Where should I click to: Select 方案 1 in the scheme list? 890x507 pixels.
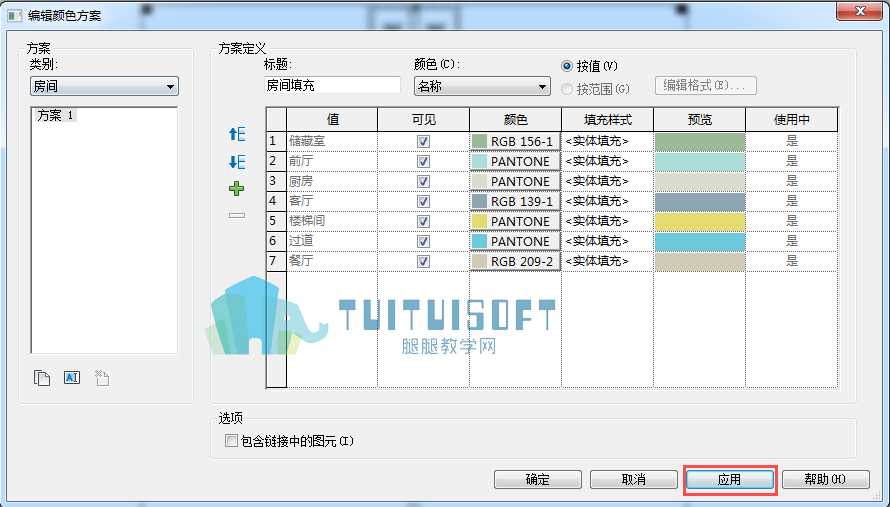point(55,116)
